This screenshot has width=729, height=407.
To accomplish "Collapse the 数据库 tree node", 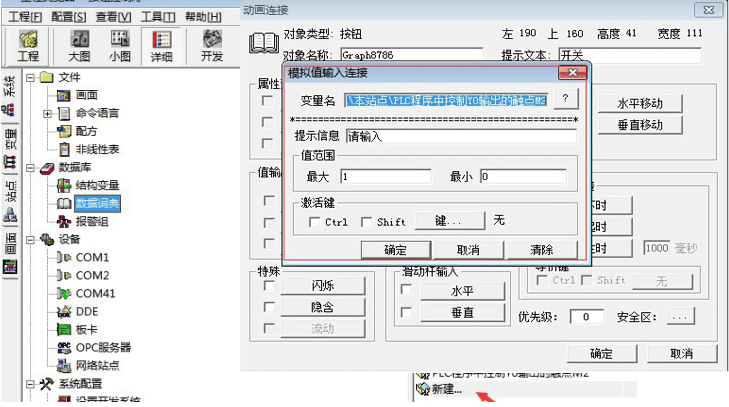I will (x=30, y=167).
